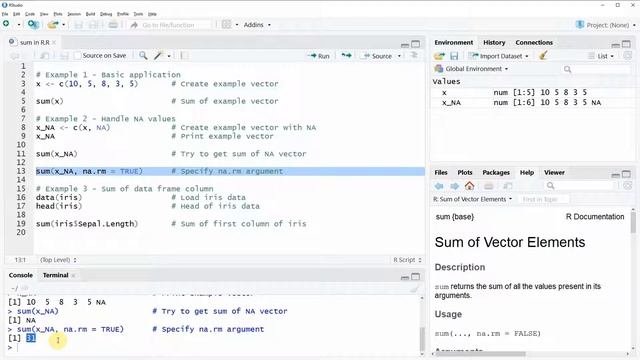This screenshot has height=360, width=640.
Task: Click the environment search field
Action: (x=597, y=69)
